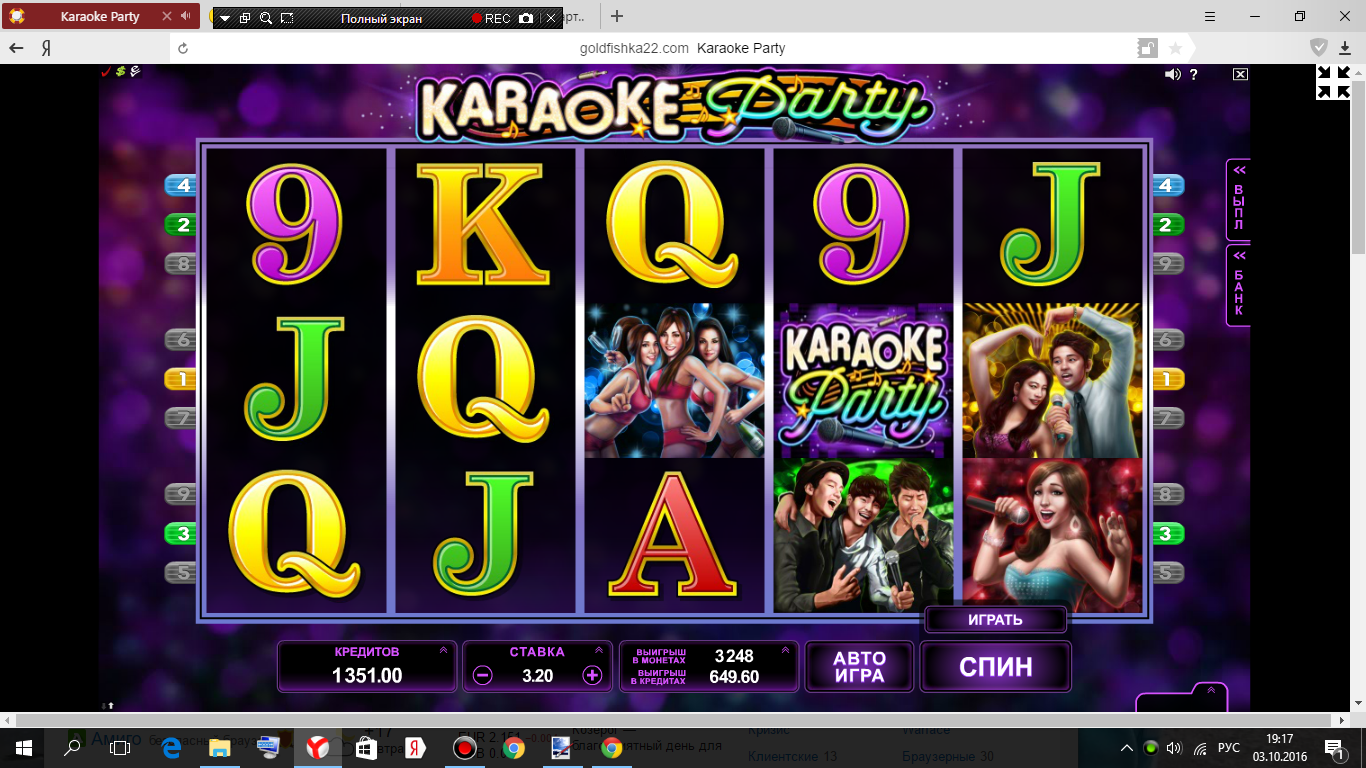Open Task View on the taskbar

[x=120, y=748]
